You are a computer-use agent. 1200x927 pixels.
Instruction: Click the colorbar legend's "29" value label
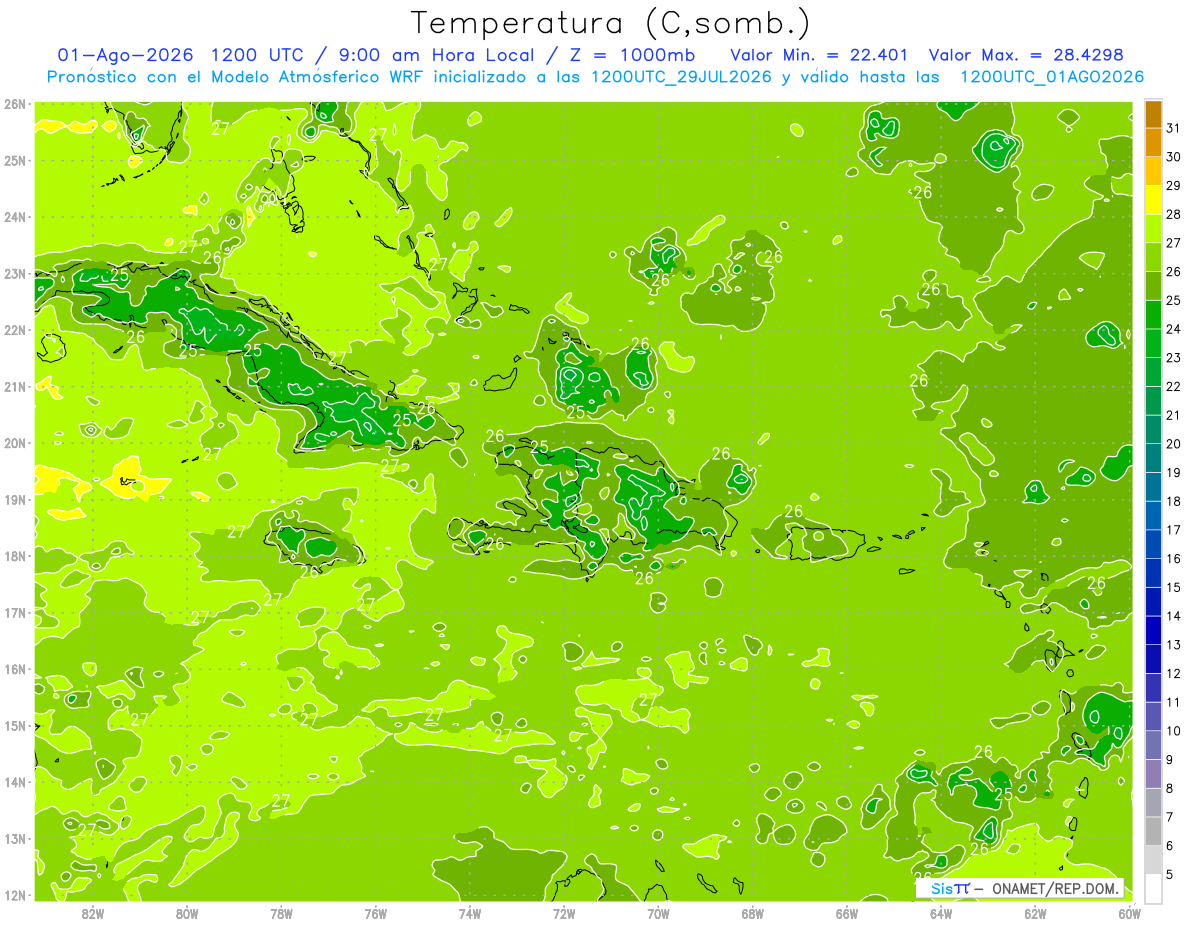pos(1173,185)
